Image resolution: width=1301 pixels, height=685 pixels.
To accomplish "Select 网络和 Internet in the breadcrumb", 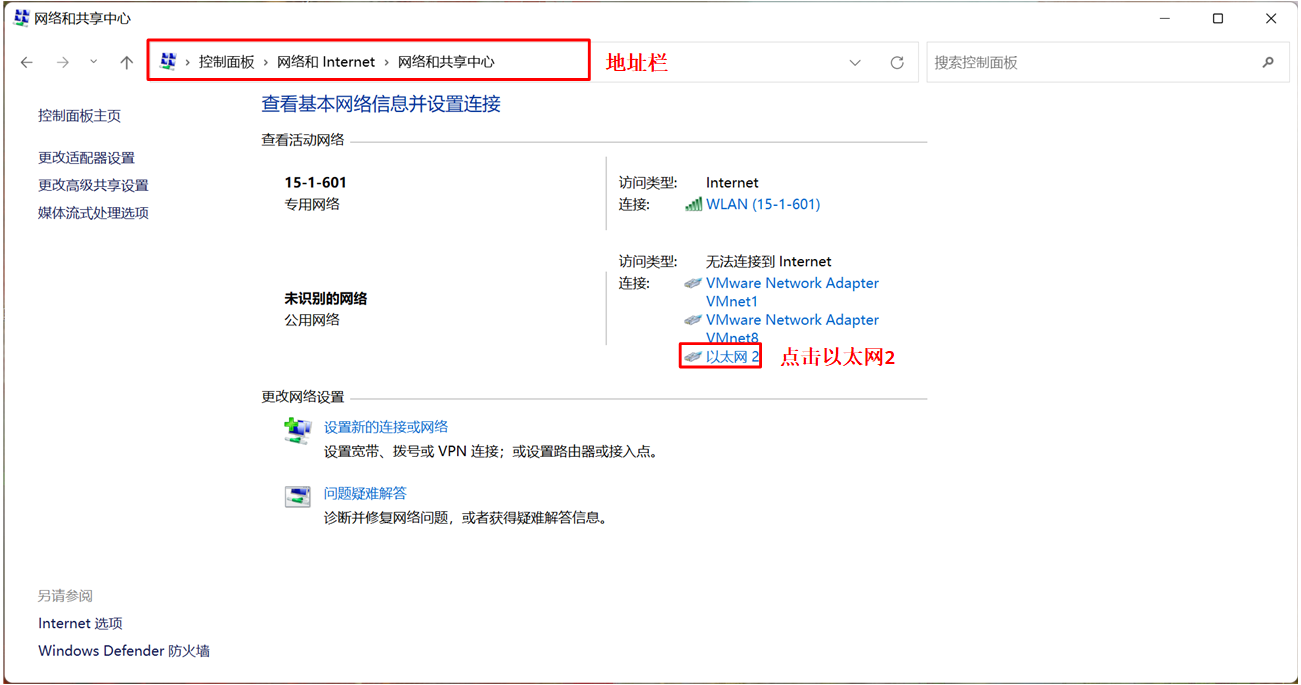I will pos(326,62).
